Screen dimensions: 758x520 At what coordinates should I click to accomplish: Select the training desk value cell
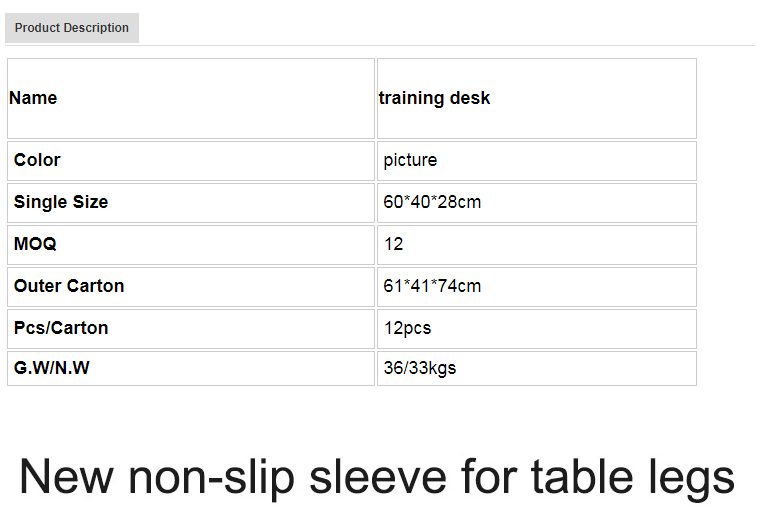pos(537,99)
